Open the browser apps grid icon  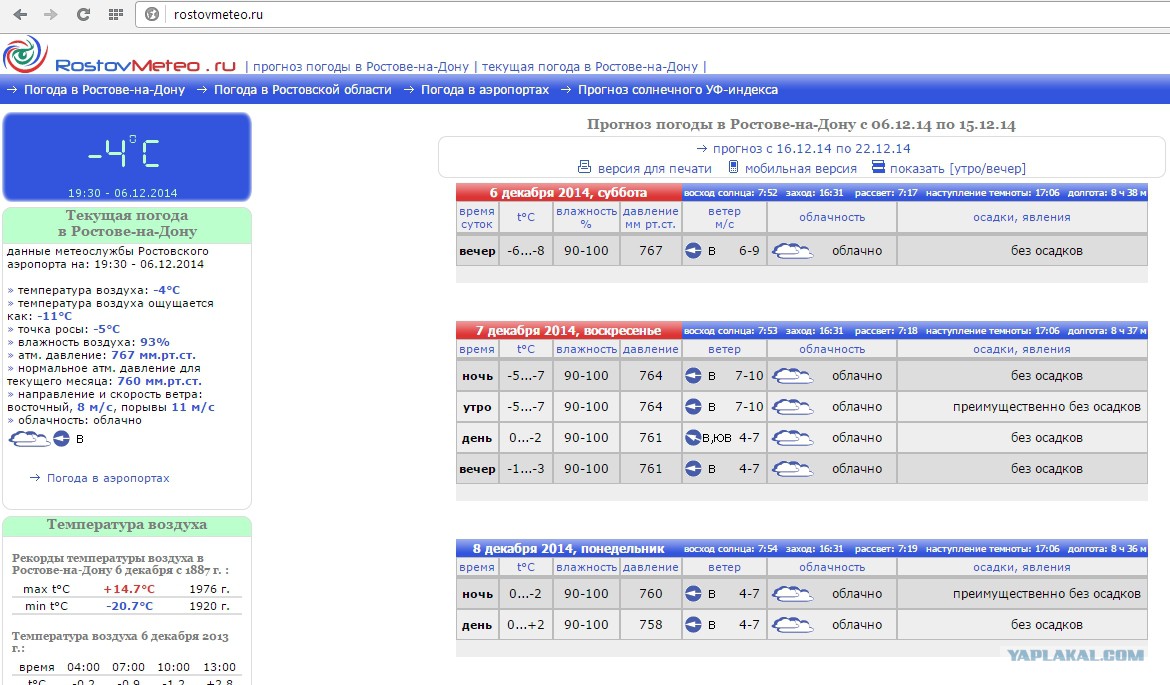coord(116,14)
